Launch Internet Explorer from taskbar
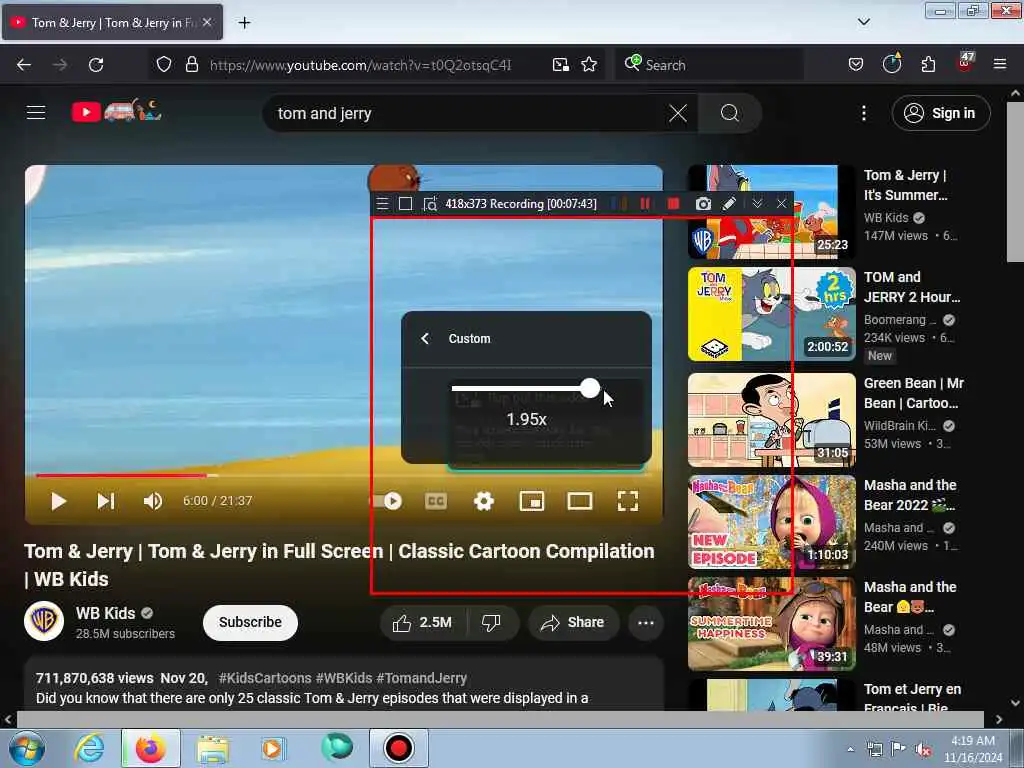This screenshot has width=1024, height=768. (x=89, y=748)
